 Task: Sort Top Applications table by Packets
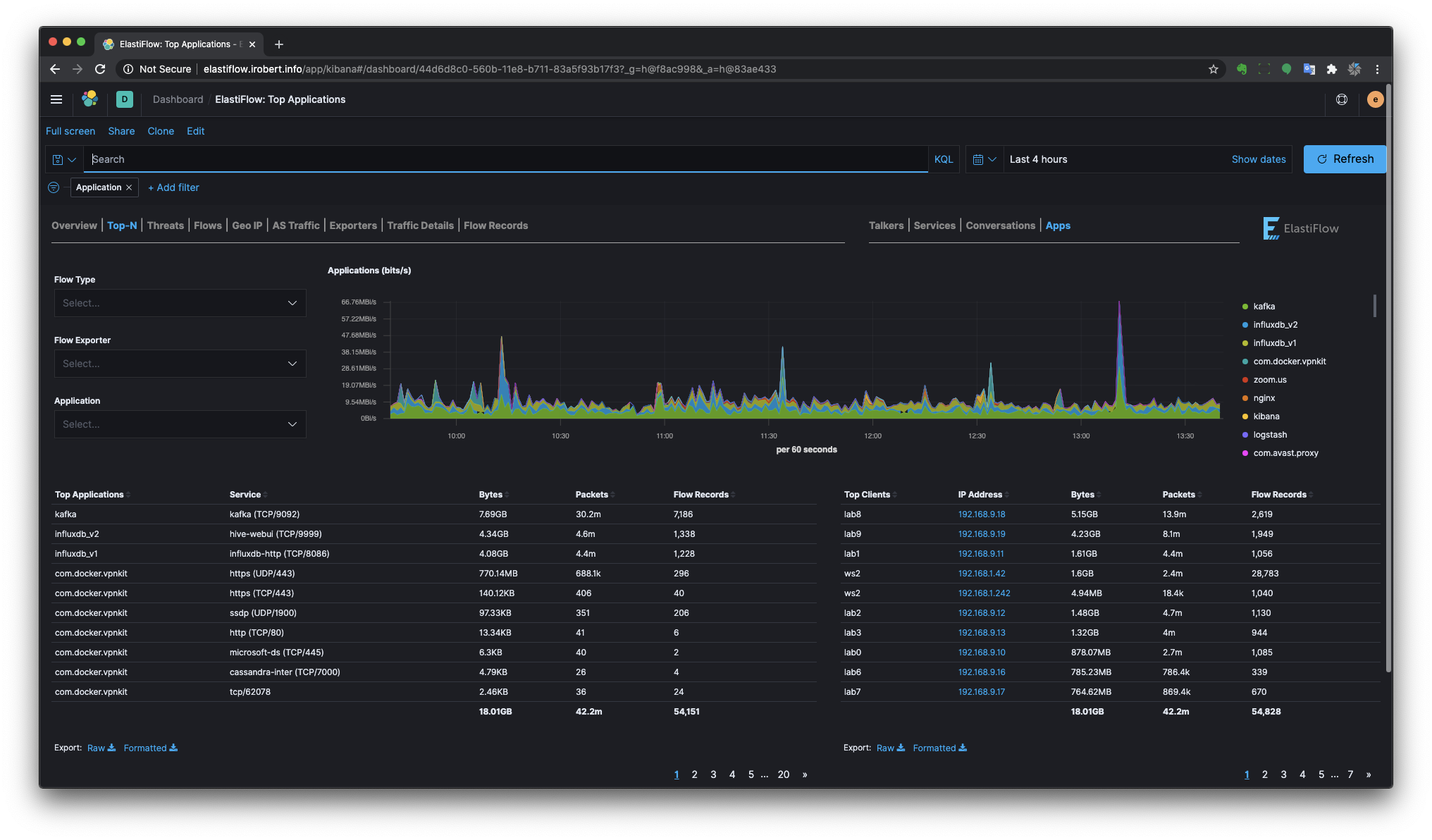coord(594,495)
